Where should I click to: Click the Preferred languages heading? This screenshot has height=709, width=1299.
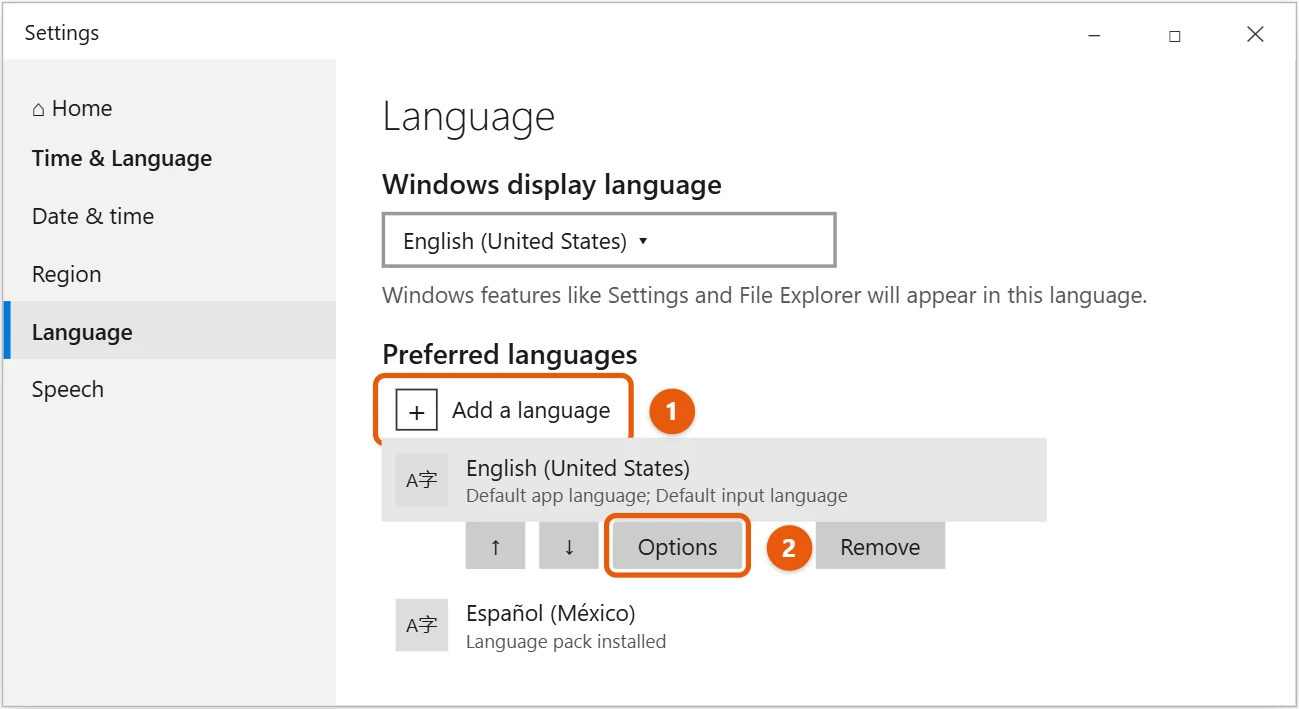(510, 354)
